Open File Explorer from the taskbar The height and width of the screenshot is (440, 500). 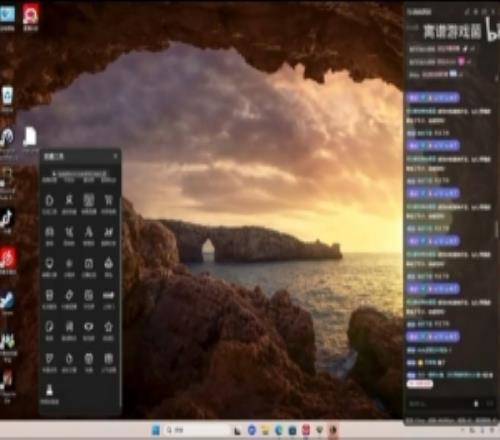[x=265, y=430]
